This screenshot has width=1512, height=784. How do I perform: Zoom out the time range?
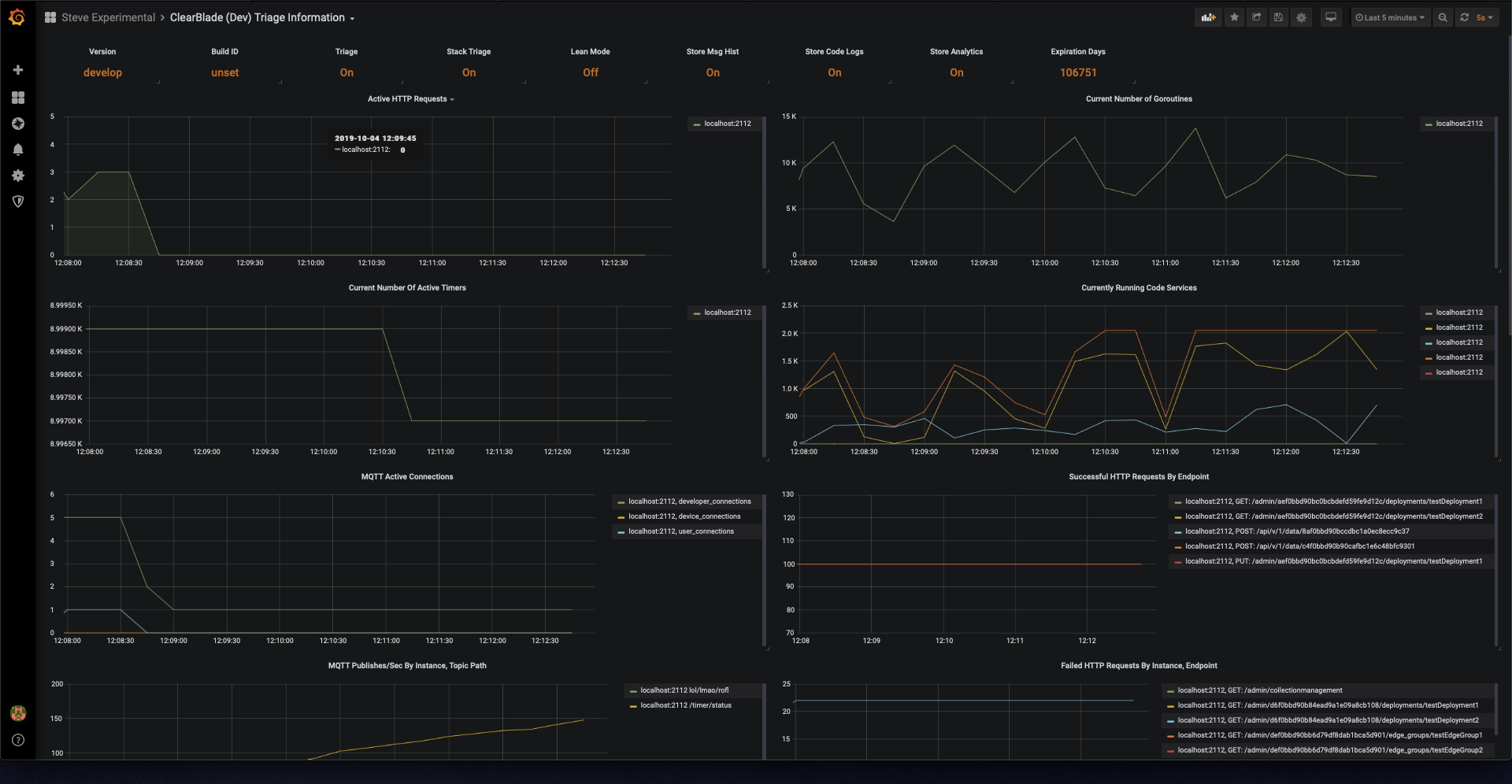[x=1443, y=17]
